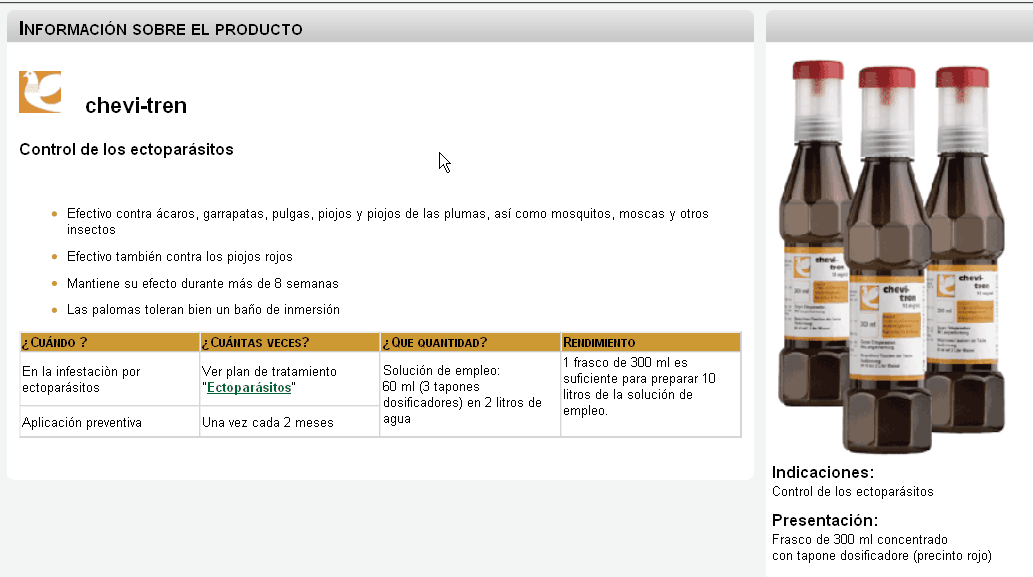This screenshot has height=577, width=1033.
Task: Click the 'Presentación:' heading
Action: [825, 520]
